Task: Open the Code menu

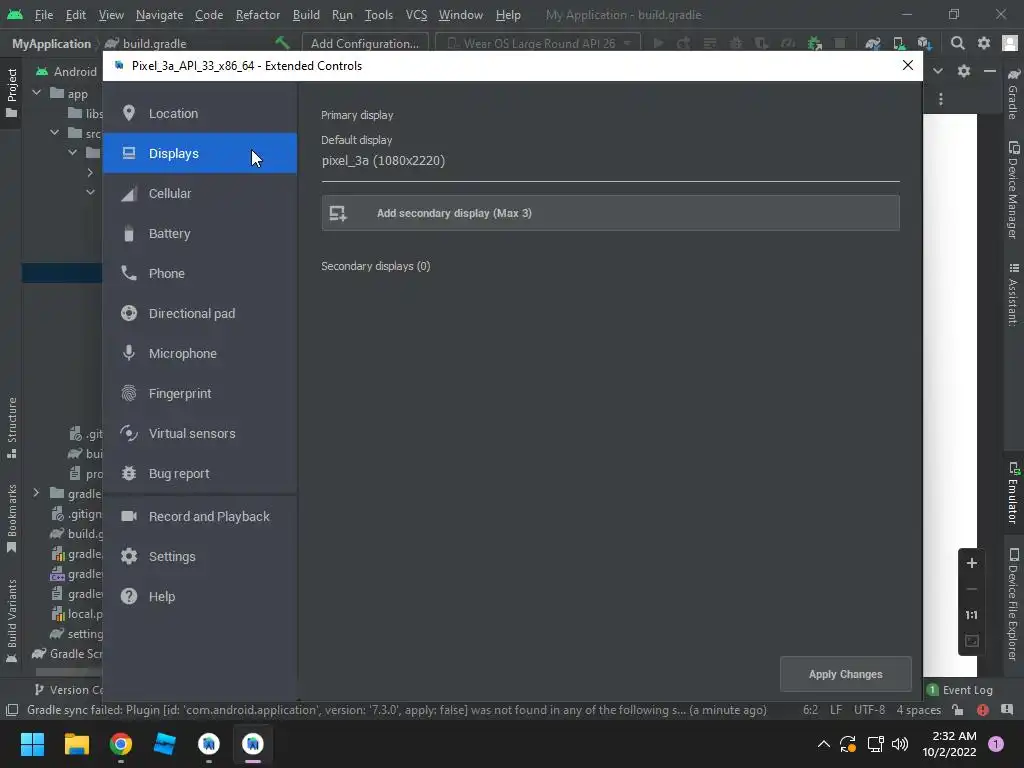Action: (209, 14)
